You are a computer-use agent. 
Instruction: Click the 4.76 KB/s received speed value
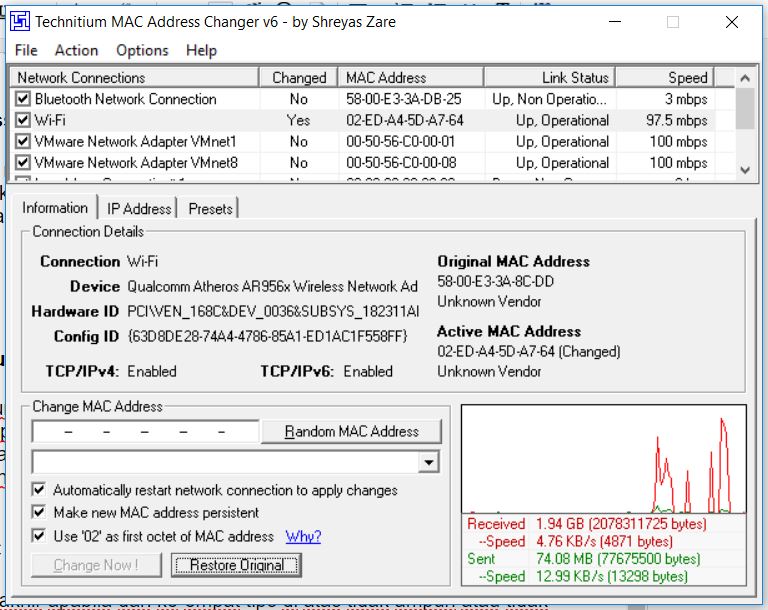click(604, 541)
